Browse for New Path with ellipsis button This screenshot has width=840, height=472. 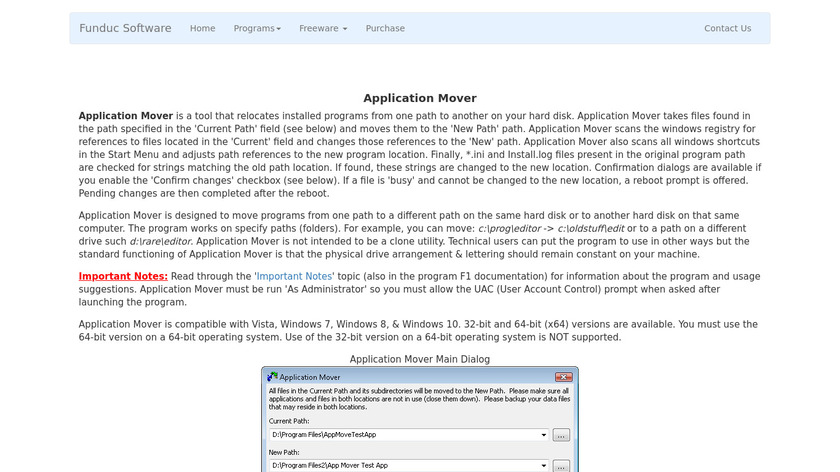(561, 466)
